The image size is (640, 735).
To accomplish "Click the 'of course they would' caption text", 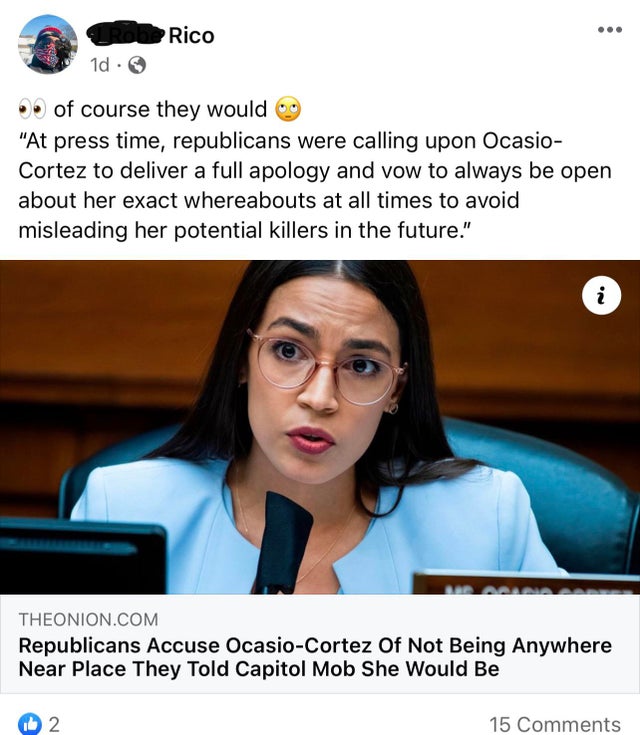I will click(x=160, y=109).
